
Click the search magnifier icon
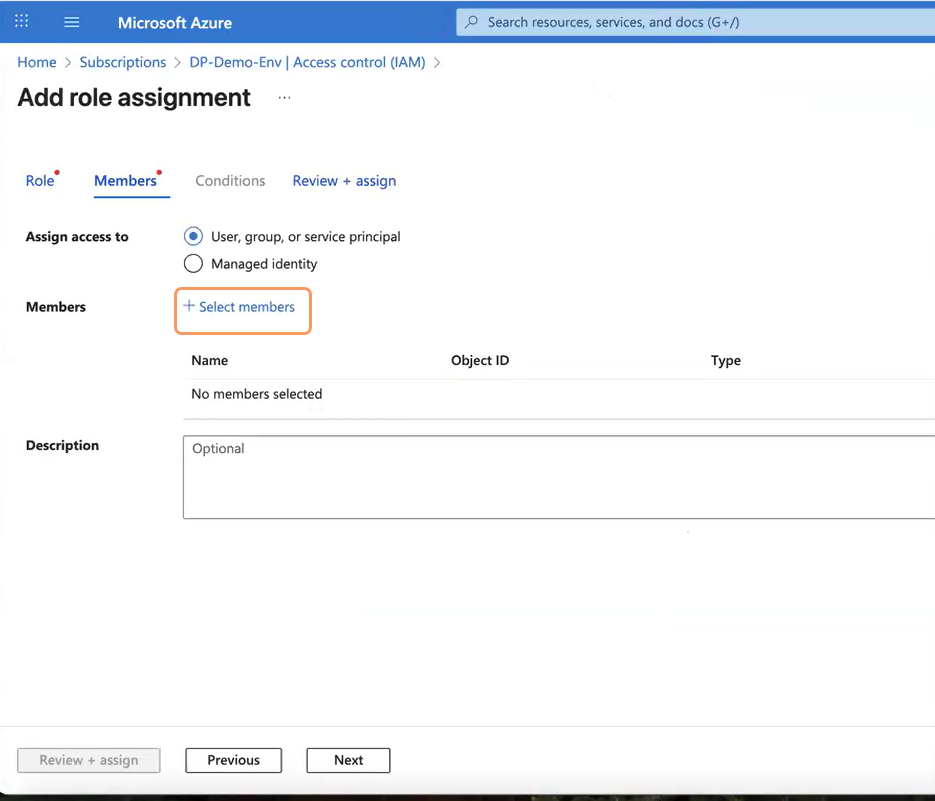tap(471, 22)
